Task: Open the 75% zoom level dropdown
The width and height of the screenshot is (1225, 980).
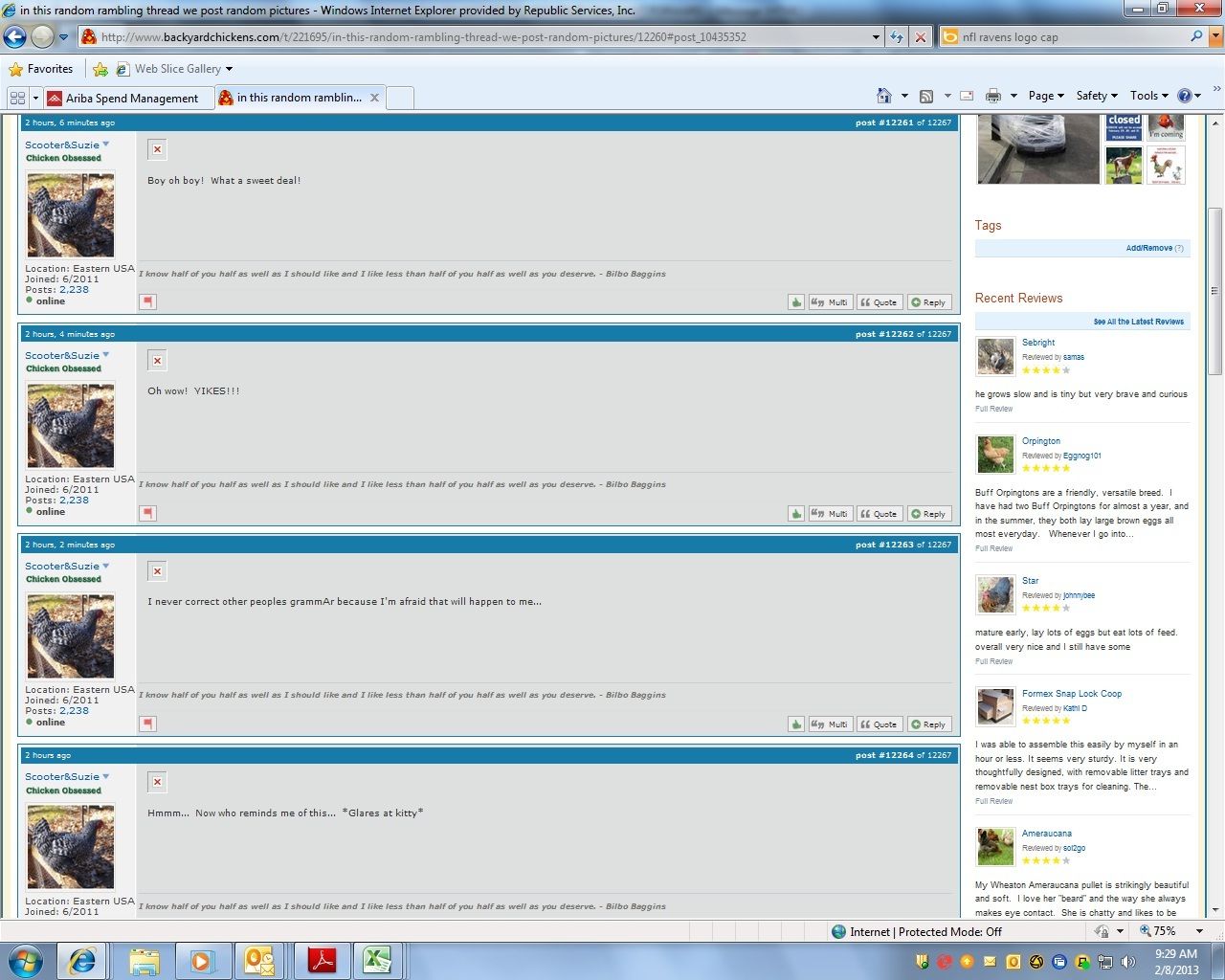Action: click(1198, 931)
